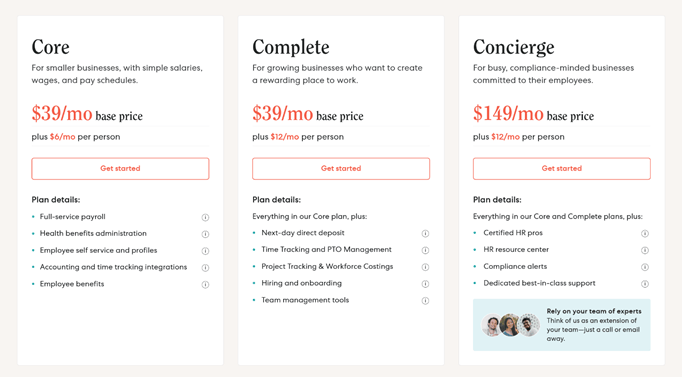This screenshot has width=682, height=377.
Task: Show info for Employee self service and profiles
Action: [x=205, y=251]
